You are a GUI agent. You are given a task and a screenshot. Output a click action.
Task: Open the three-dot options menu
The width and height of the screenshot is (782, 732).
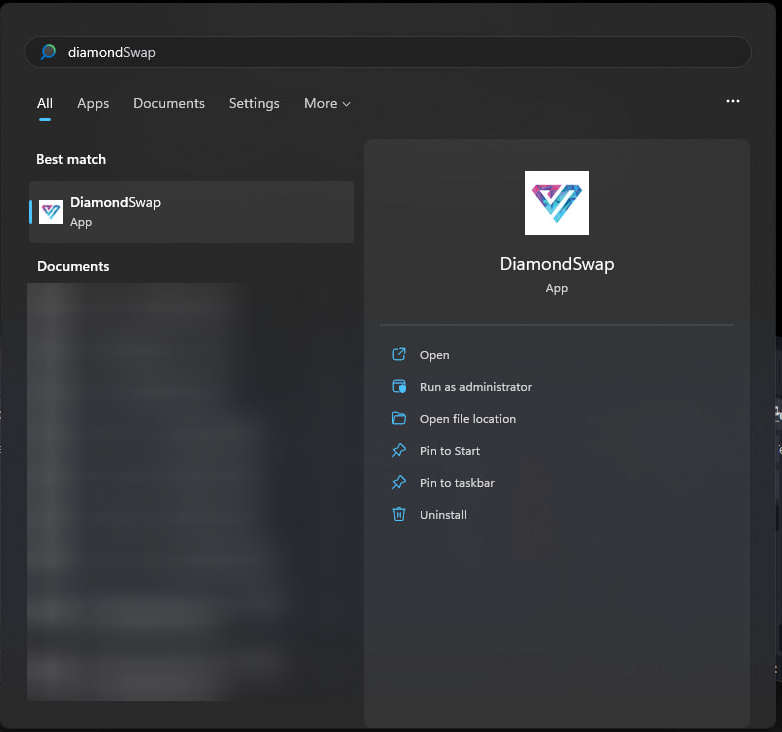pos(733,101)
